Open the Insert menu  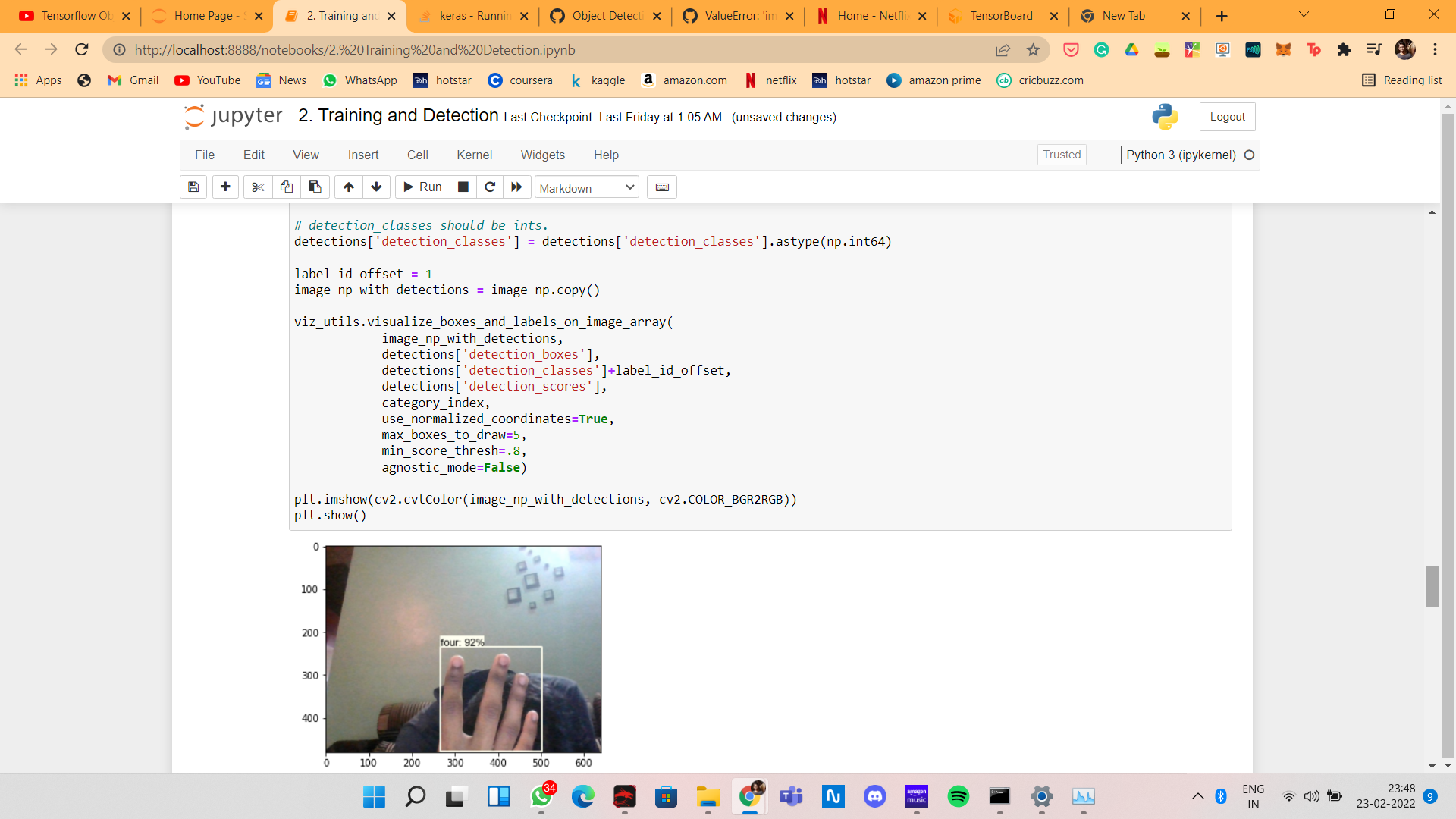363,155
